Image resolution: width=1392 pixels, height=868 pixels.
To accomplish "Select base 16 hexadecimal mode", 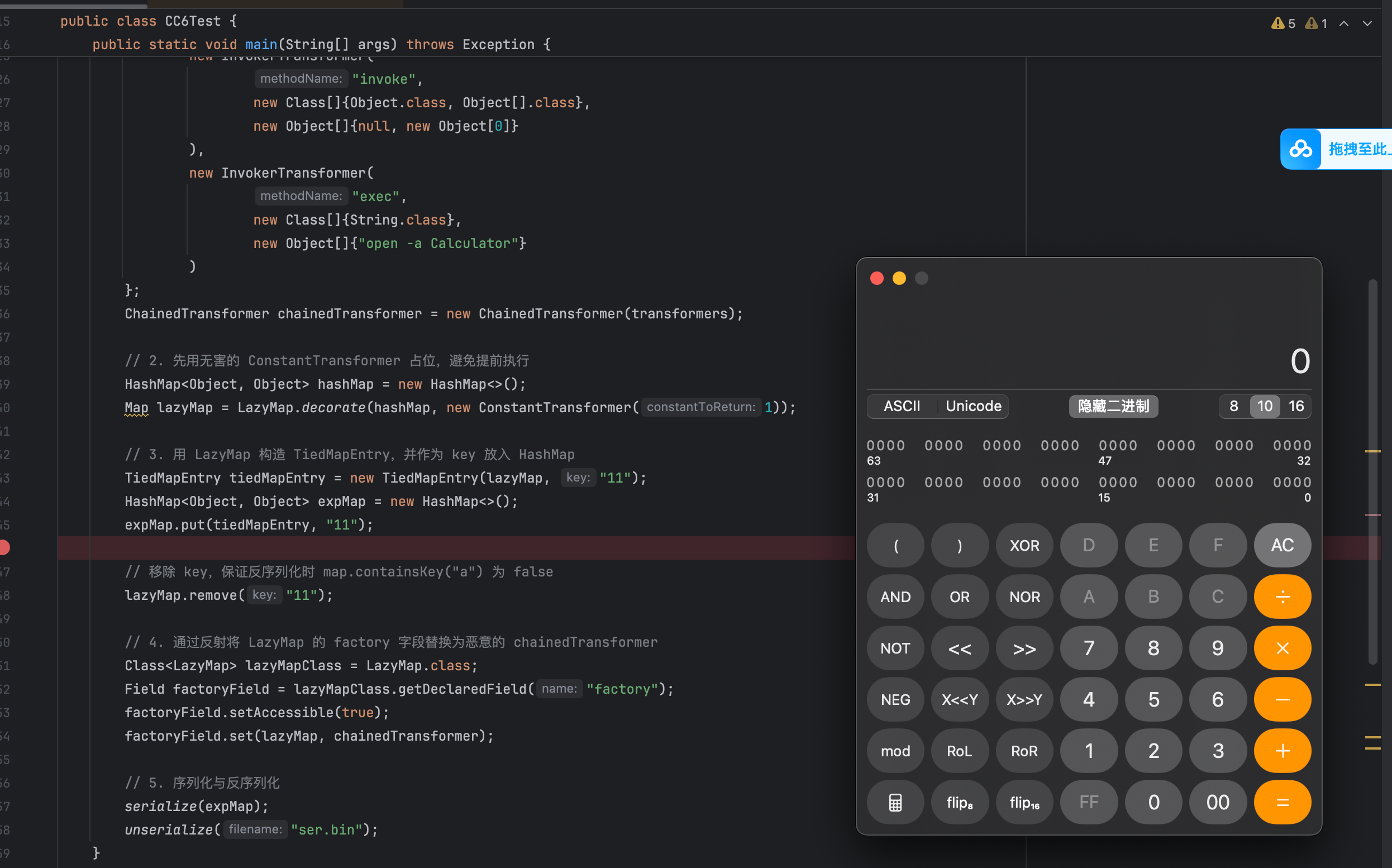I will point(1296,406).
